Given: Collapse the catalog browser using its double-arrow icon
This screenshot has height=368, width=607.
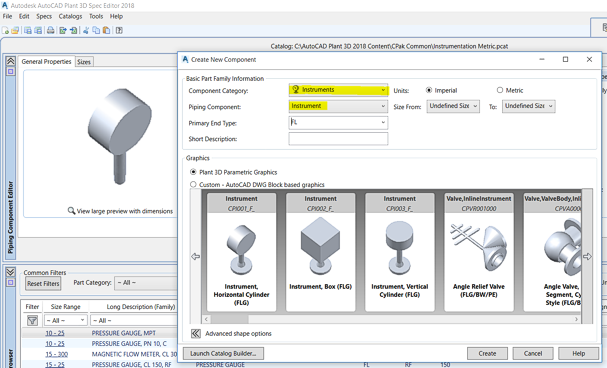Looking at the screenshot, I should tap(10, 272).
